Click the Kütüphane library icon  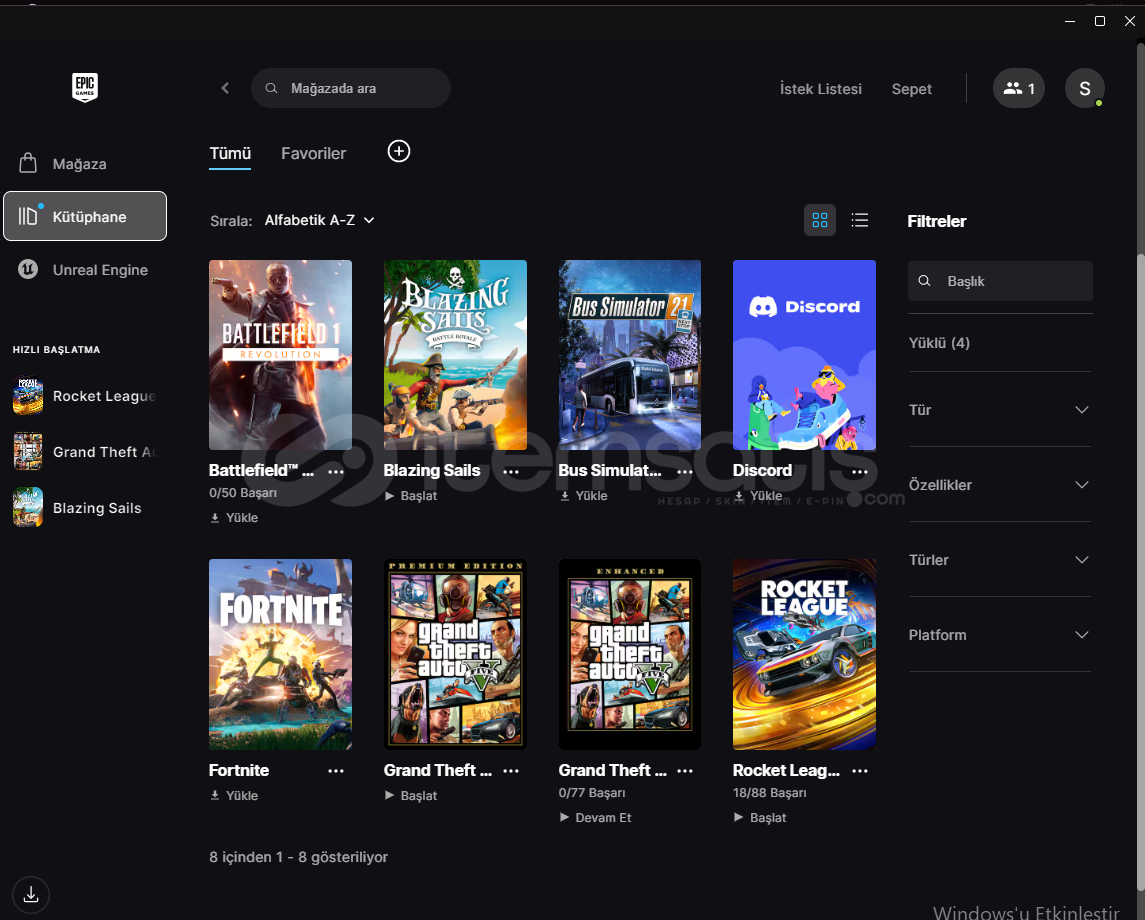click(28, 216)
